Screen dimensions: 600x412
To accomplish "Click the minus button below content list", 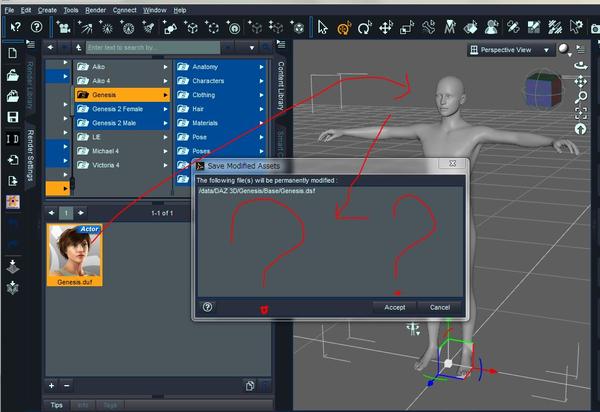I will click(66, 386).
